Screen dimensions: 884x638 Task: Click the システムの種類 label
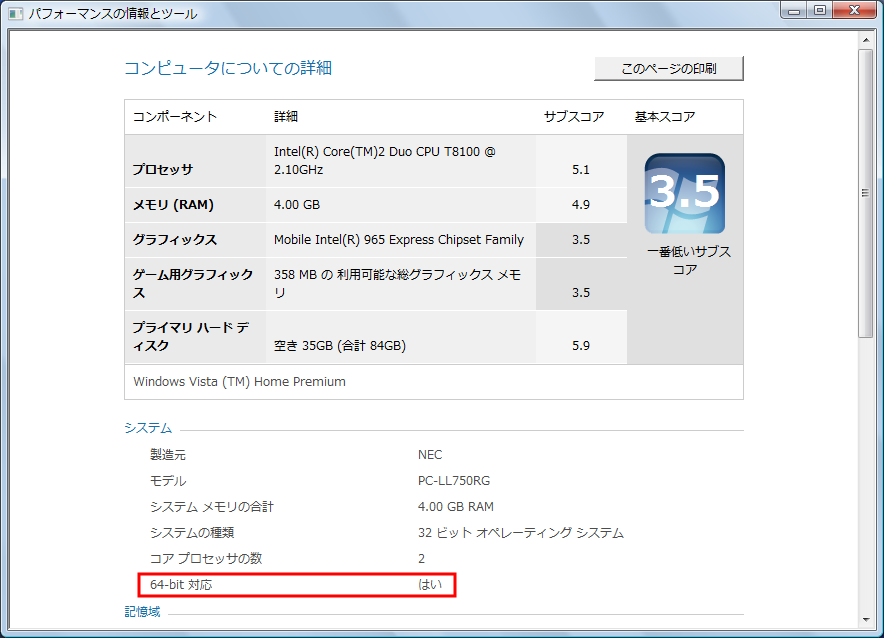[x=192, y=533]
